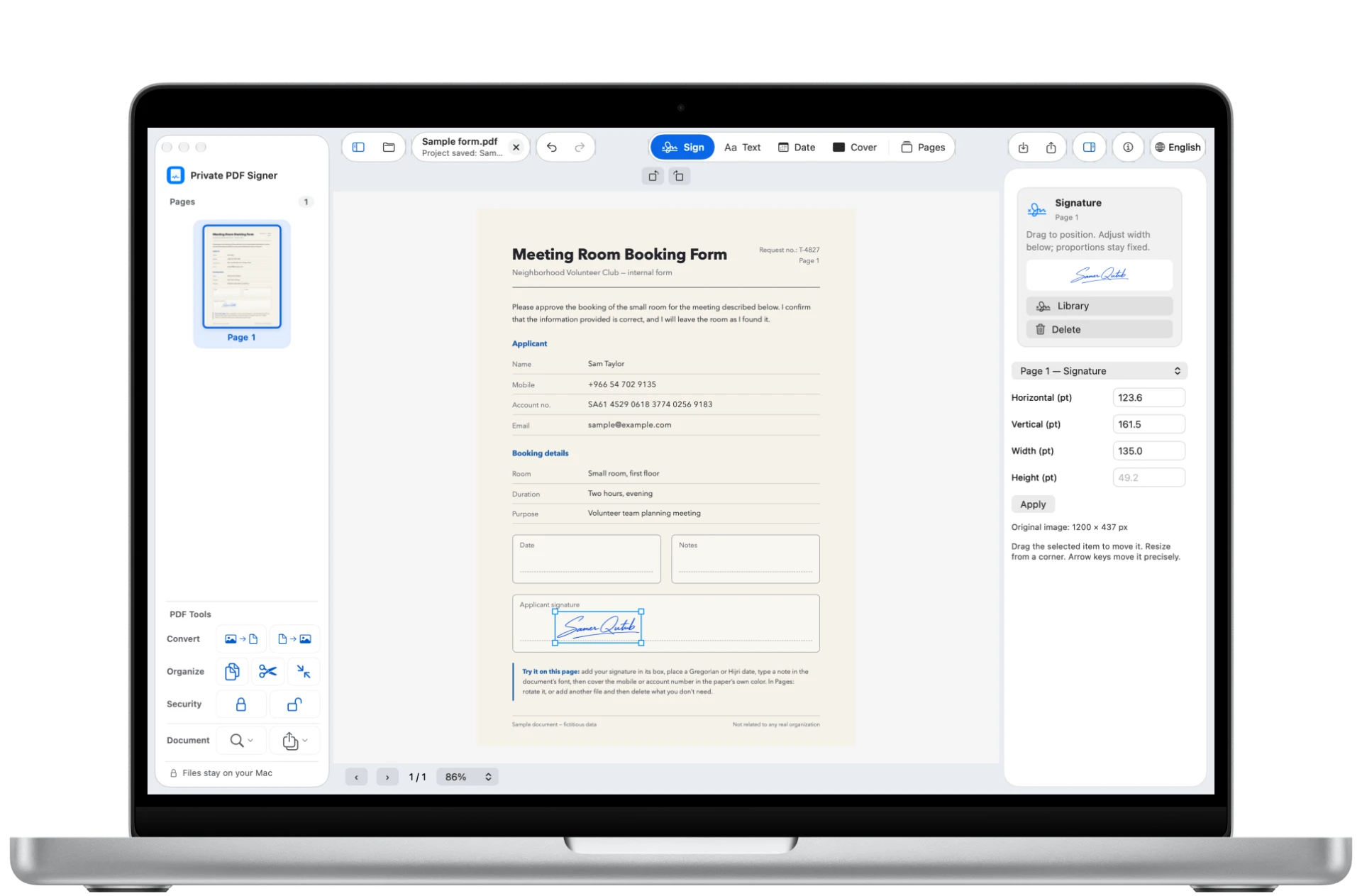Image resolution: width=1362 pixels, height=896 pixels.
Task: Choose the Cover tool
Action: click(855, 148)
